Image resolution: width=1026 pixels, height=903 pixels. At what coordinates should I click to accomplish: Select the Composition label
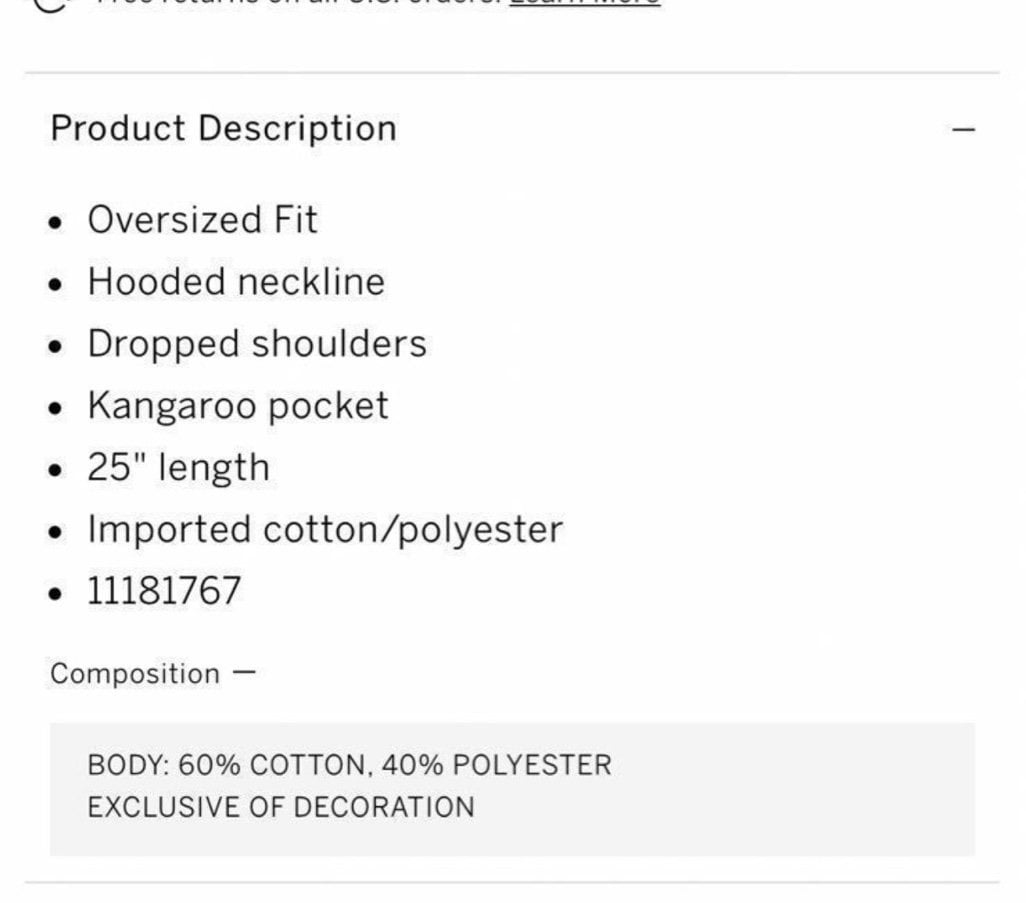(135, 673)
